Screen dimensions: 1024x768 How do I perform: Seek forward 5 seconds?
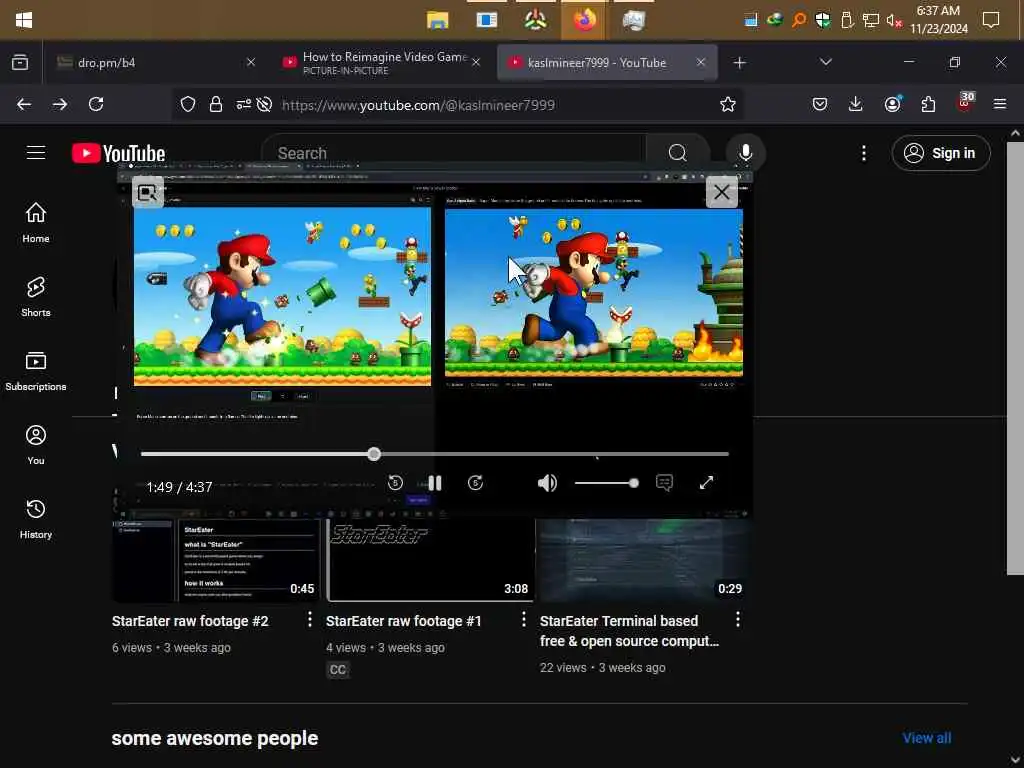pyautogui.click(x=475, y=483)
